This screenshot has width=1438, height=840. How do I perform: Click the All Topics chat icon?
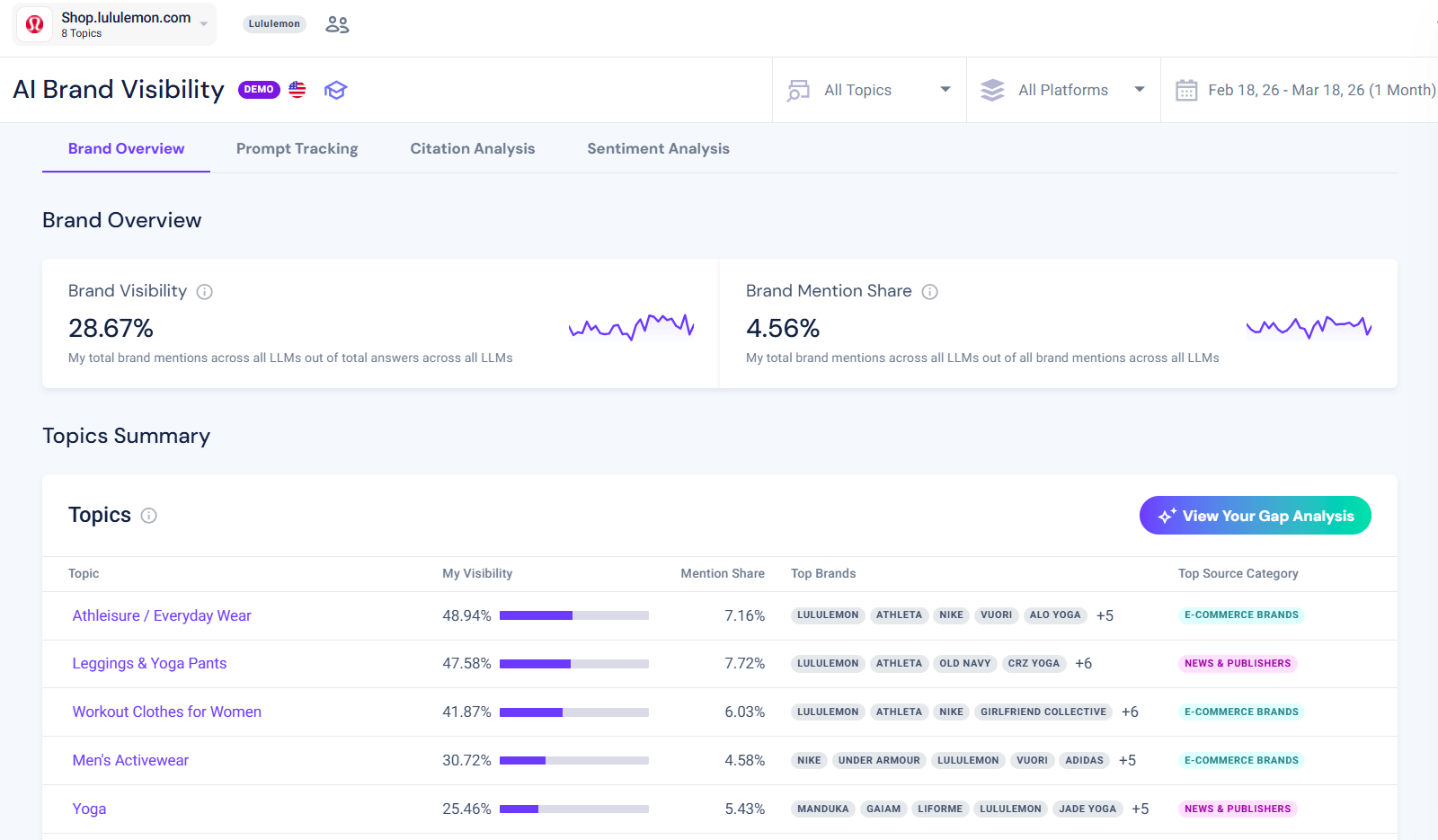[x=798, y=90]
